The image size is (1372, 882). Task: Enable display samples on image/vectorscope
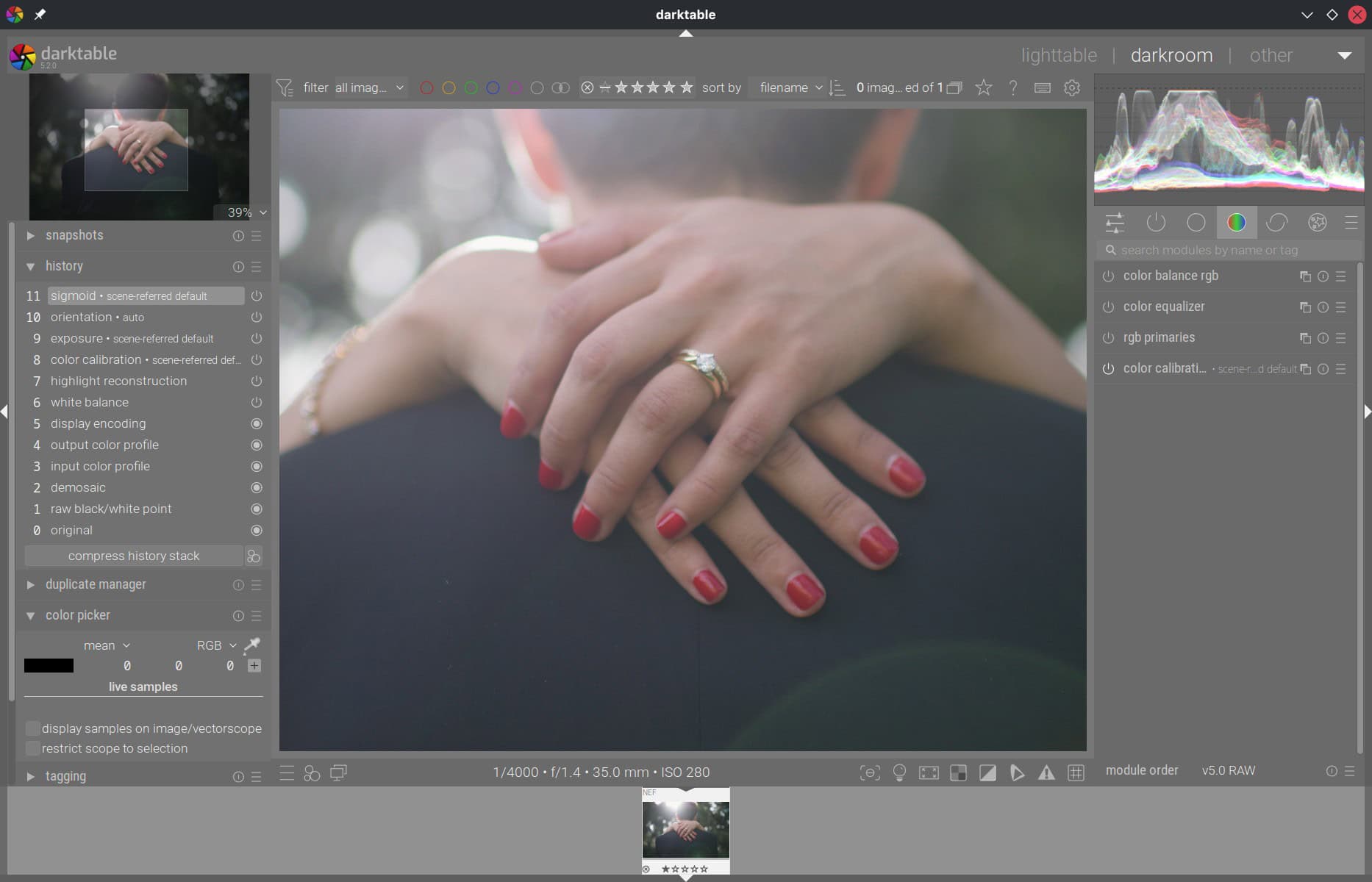tap(33, 728)
